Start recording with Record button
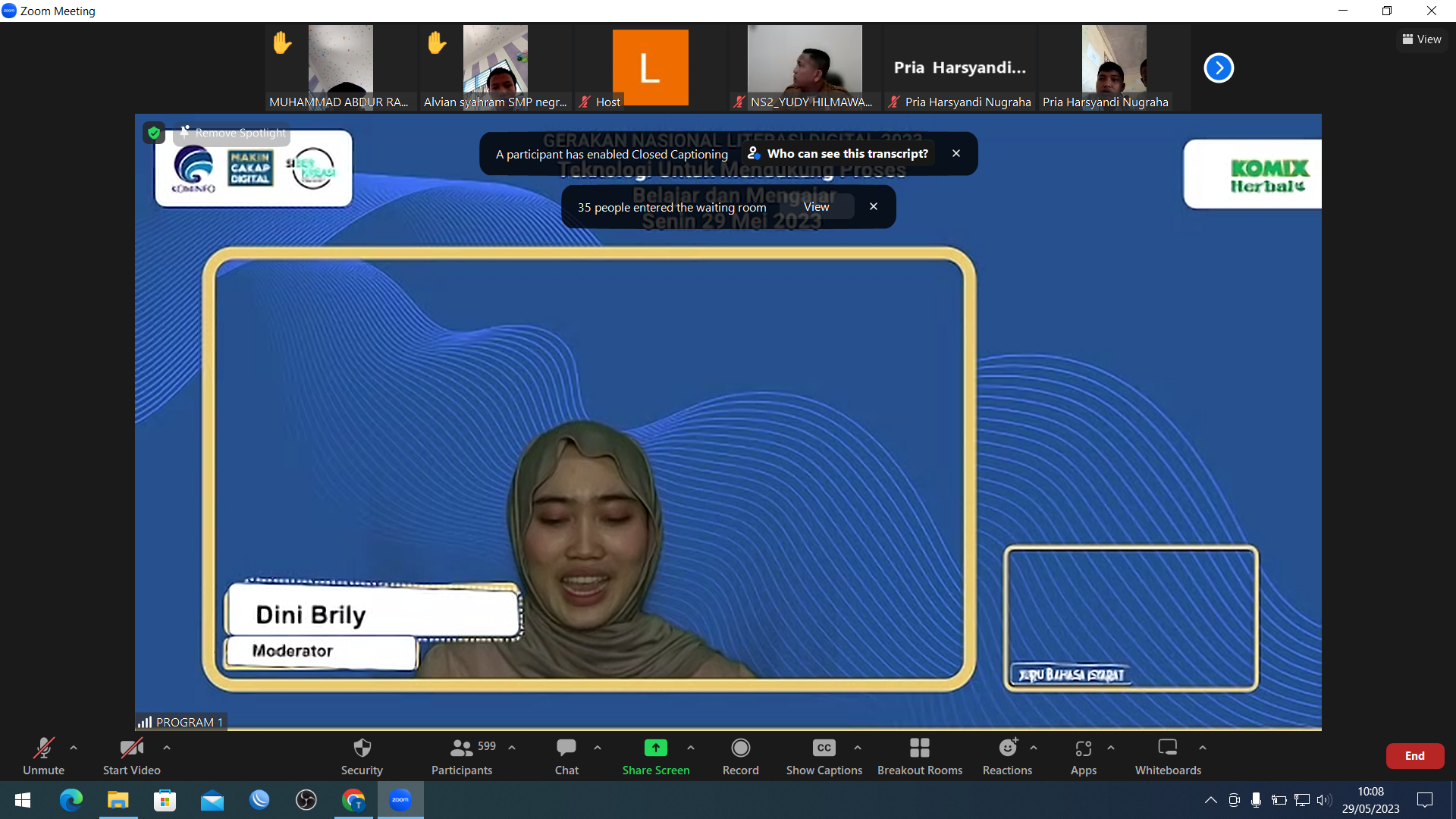1456x819 pixels. point(741,756)
